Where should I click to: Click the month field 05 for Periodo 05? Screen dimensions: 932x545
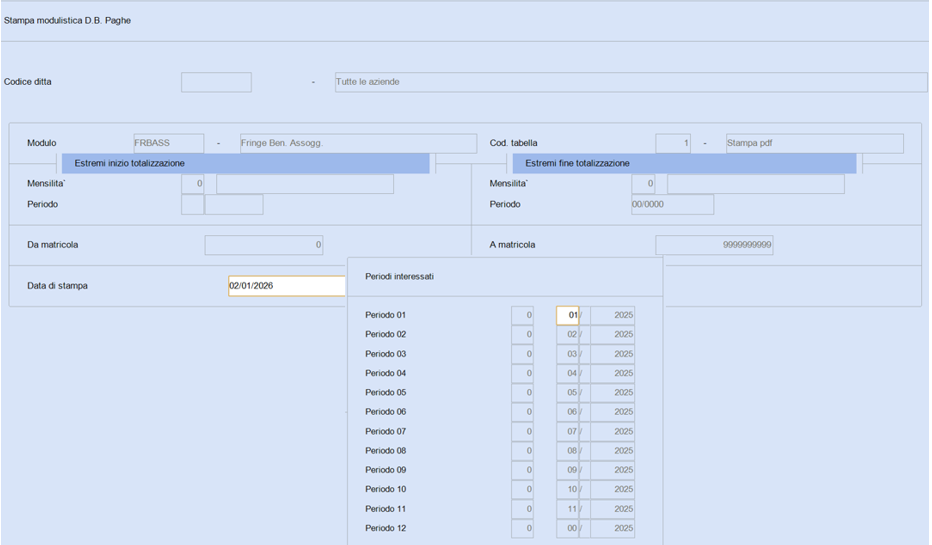pyautogui.click(x=568, y=393)
